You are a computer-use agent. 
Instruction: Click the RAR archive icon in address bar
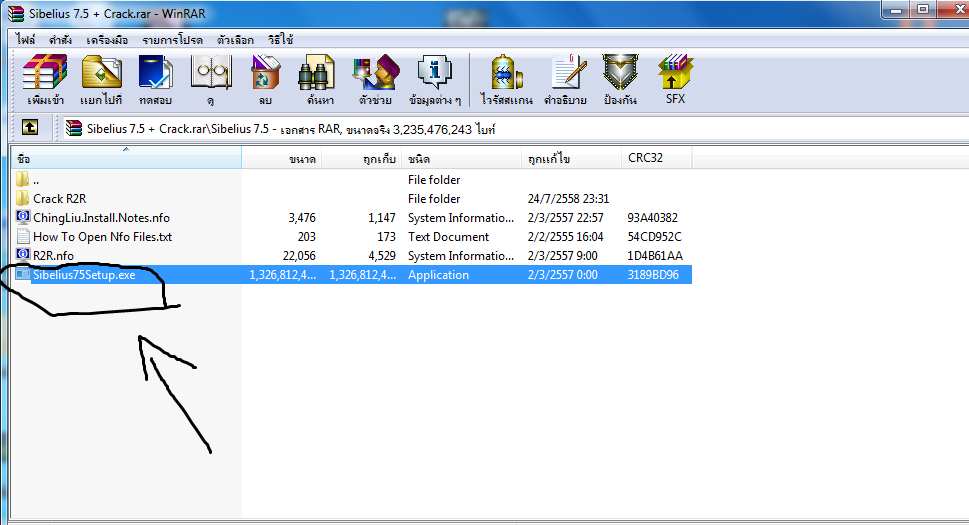74,128
